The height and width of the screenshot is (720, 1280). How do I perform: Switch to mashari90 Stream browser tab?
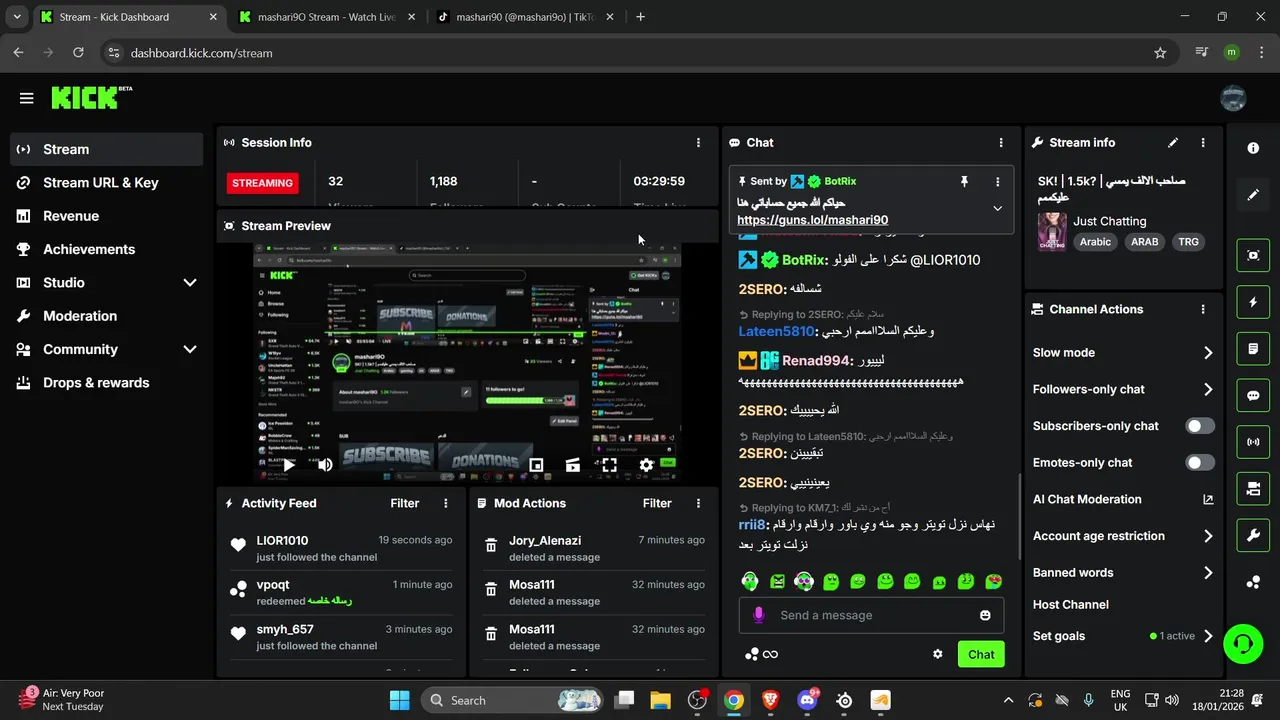coord(327,17)
